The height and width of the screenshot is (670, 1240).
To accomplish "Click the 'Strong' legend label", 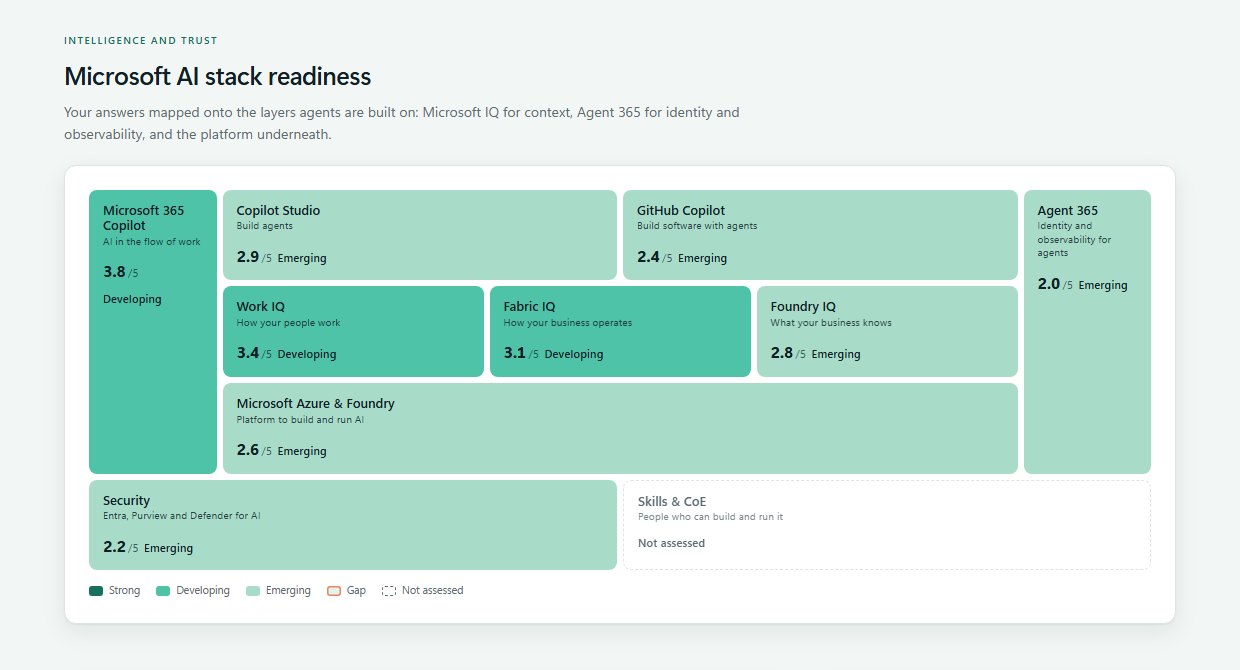I will click(x=125, y=591).
